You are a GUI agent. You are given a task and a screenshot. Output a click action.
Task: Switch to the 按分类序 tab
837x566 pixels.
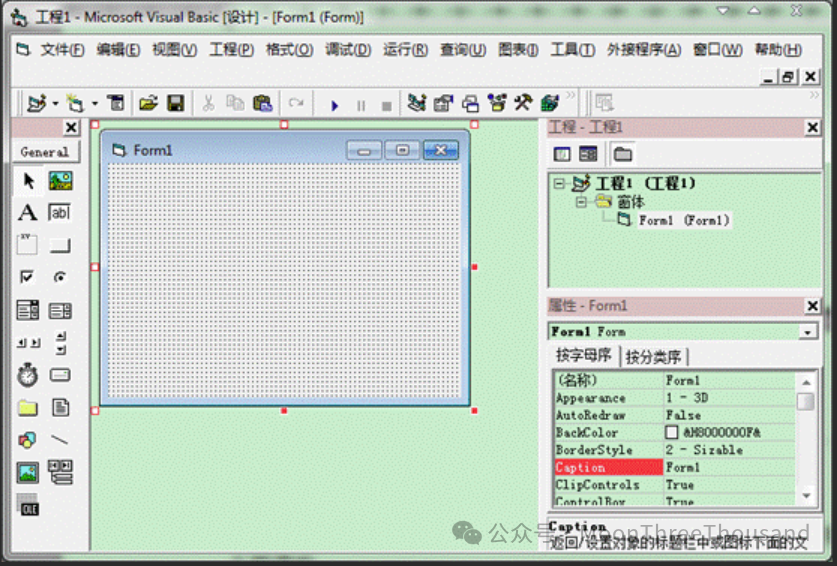pyautogui.click(x=653, y=357)
